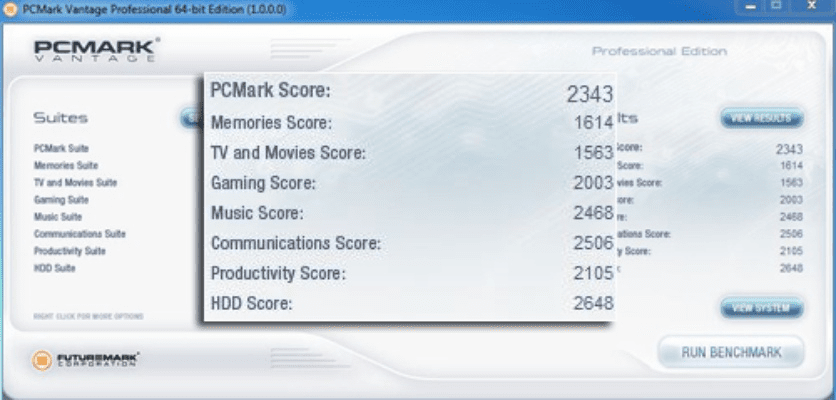Click the PCMark Vantage logo
Image resolution: width=836 pixels, height=400 pixels.
(x=97, y=51)
